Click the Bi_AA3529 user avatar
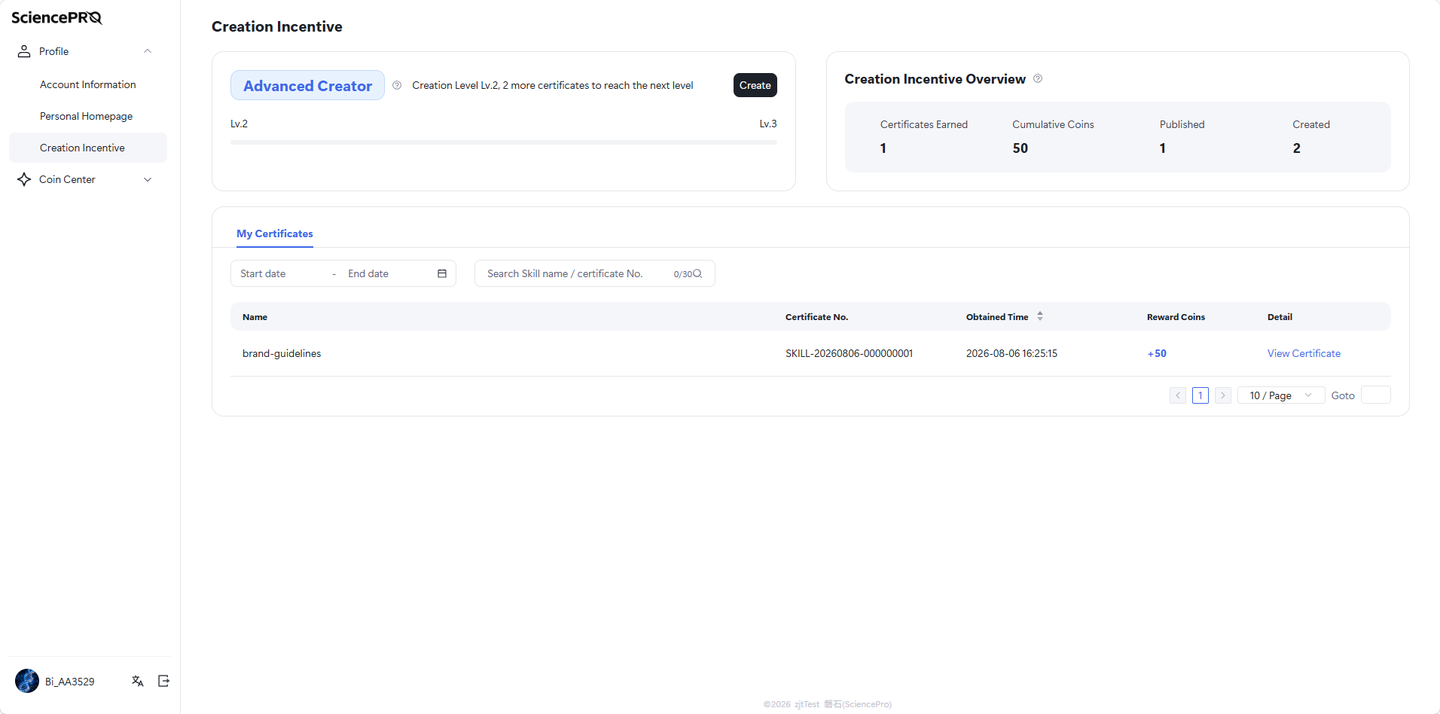Screen dimensions: 1440x714 pos(27,681)
